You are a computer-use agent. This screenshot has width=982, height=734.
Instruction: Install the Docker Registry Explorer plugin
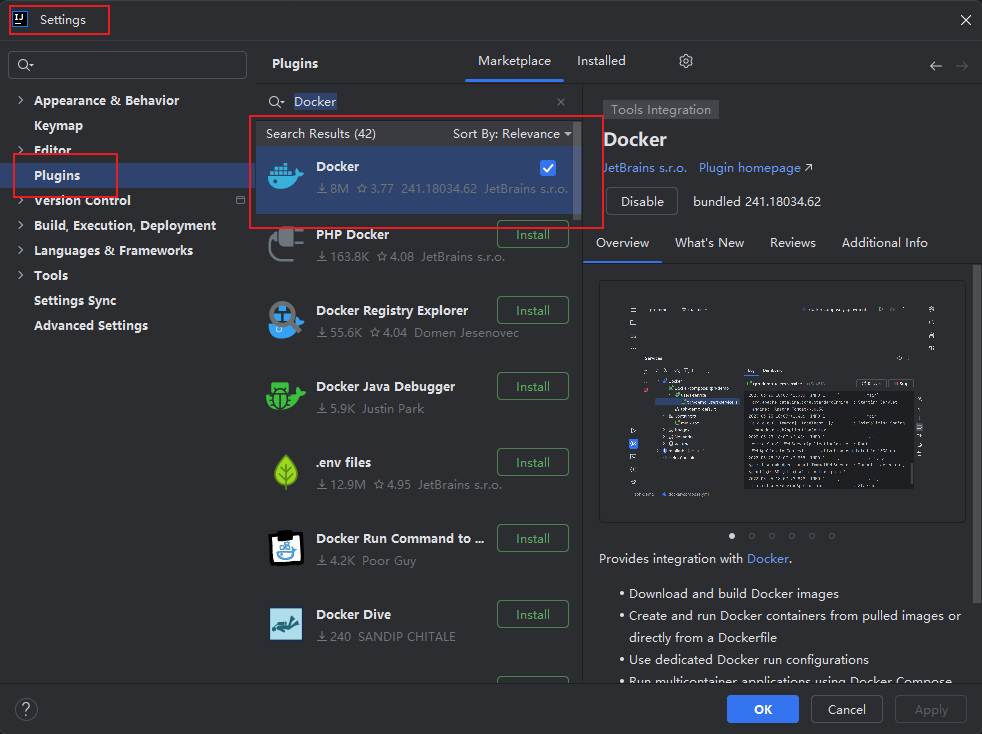[533, 310]
